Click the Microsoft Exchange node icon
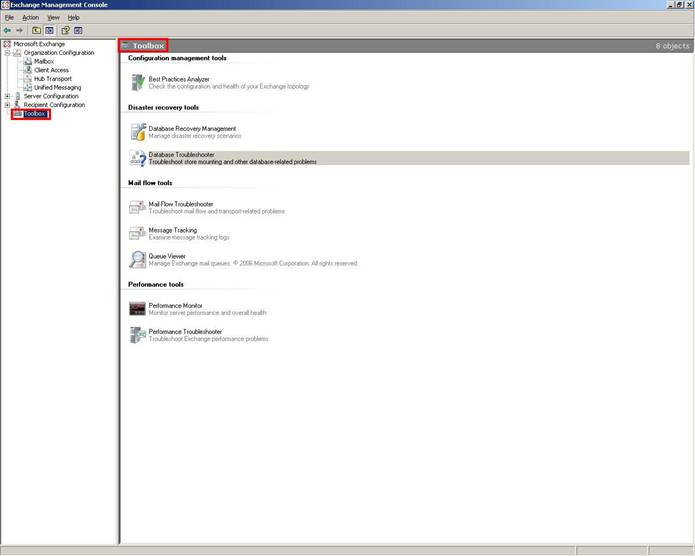 (7, 44)
